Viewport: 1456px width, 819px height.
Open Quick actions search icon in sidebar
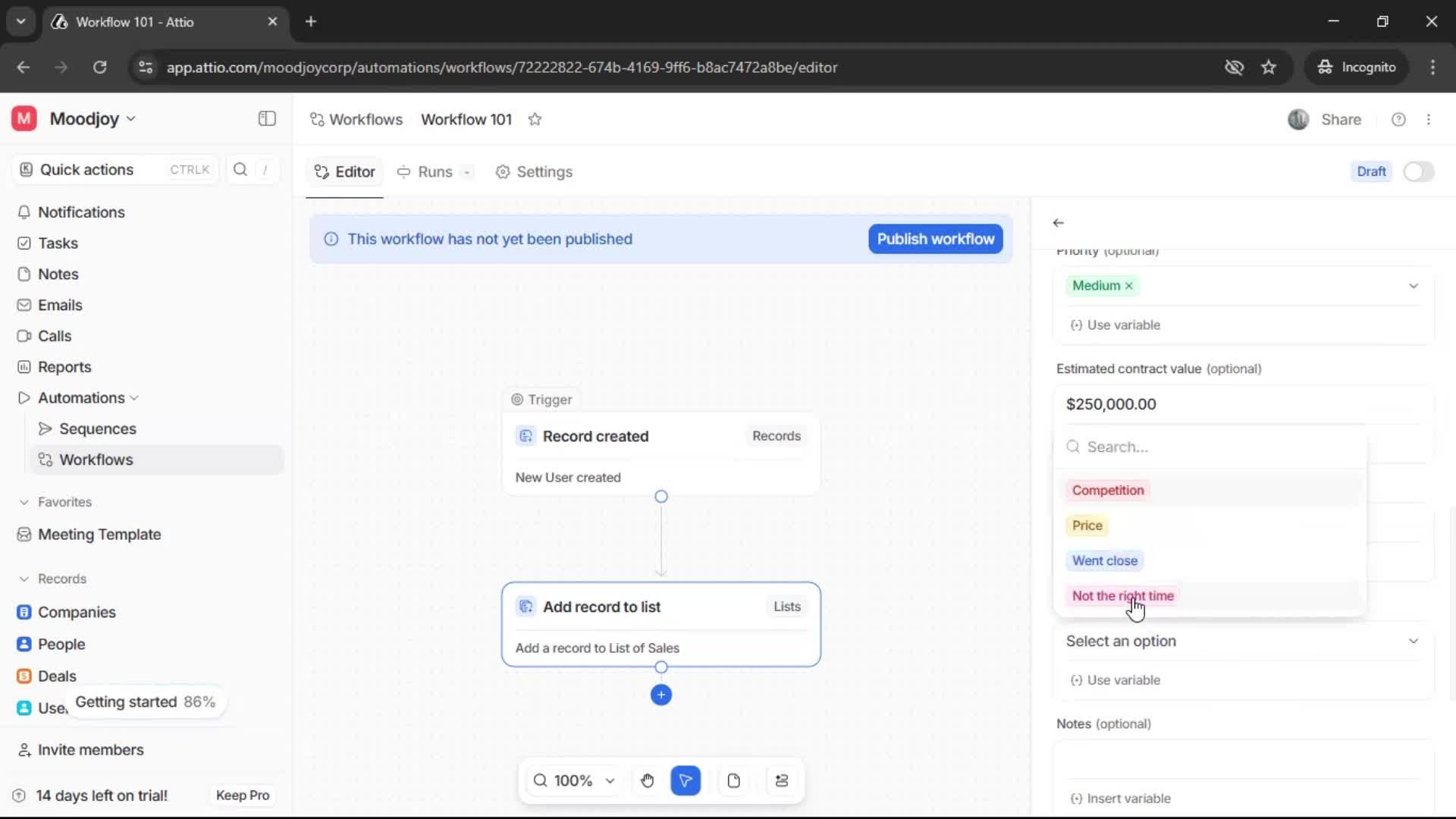(x=240, y=170)
